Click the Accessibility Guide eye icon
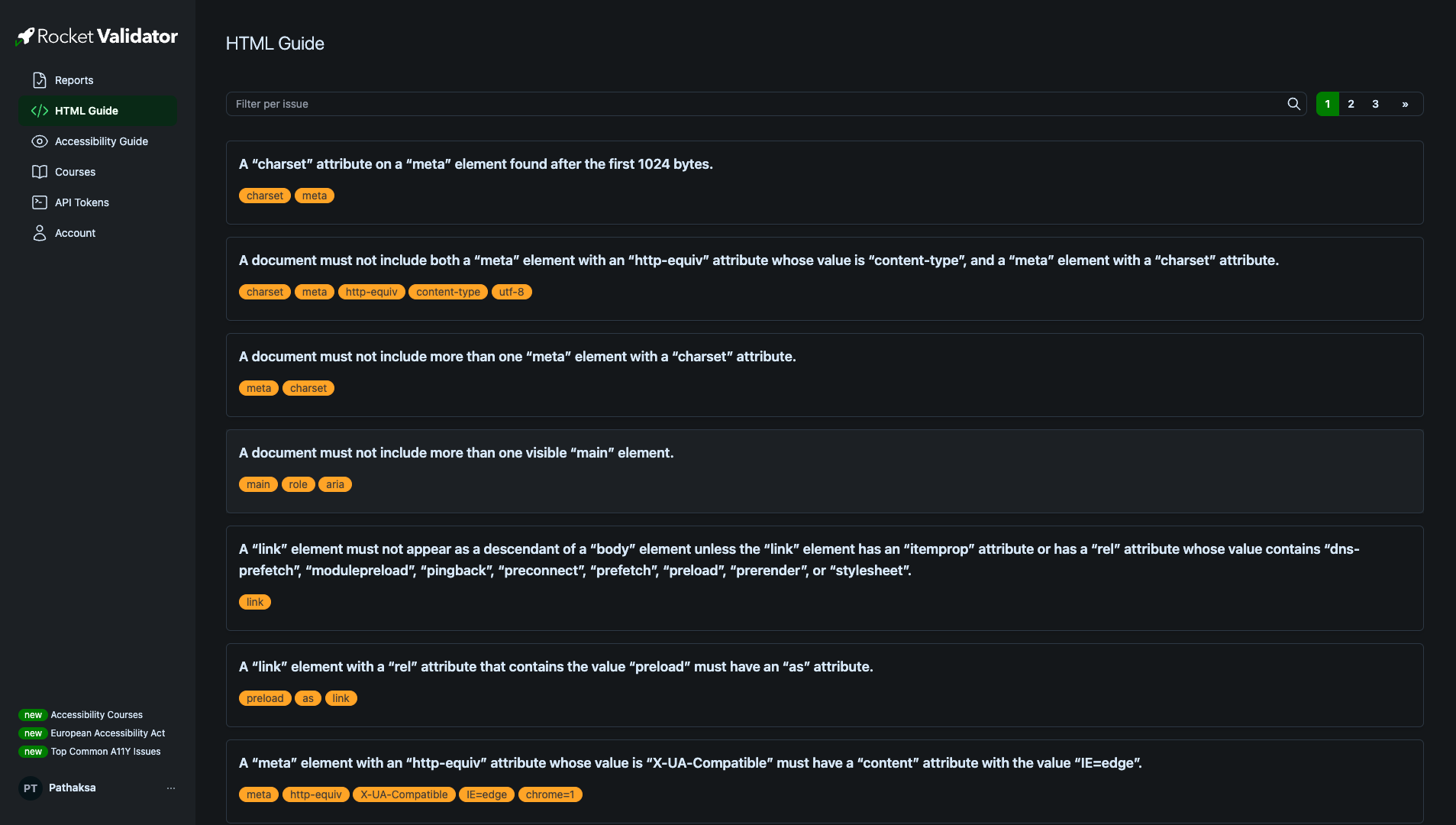 tap(40, 141)
